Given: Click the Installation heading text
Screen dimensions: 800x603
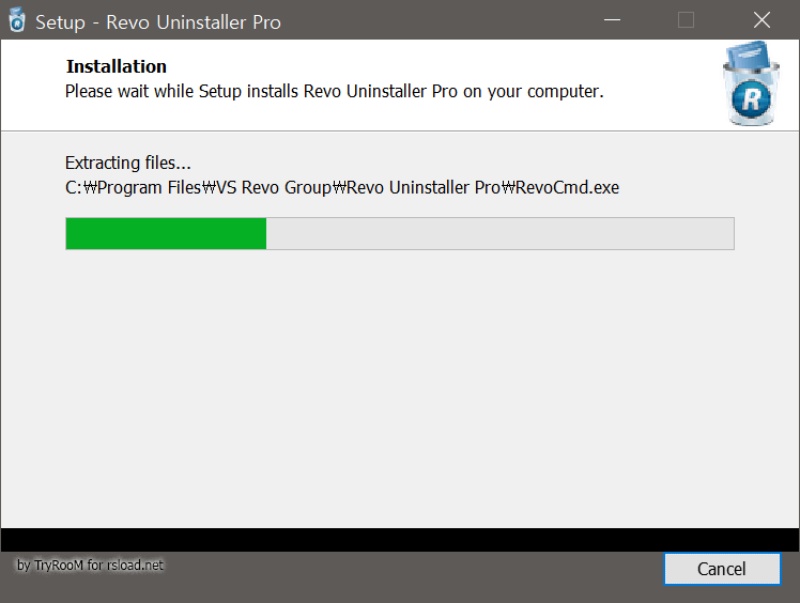Looking at the screenshot, I should pos(116,66).
